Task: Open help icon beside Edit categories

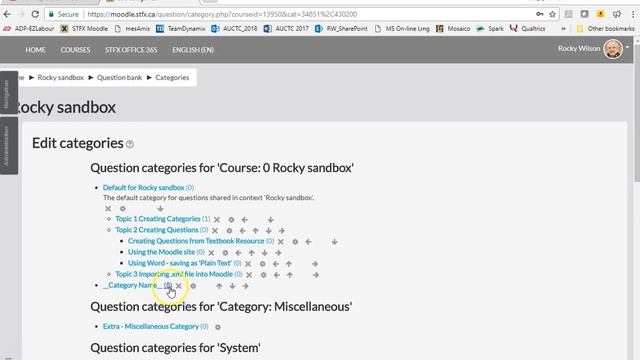Action: [130, 144]
